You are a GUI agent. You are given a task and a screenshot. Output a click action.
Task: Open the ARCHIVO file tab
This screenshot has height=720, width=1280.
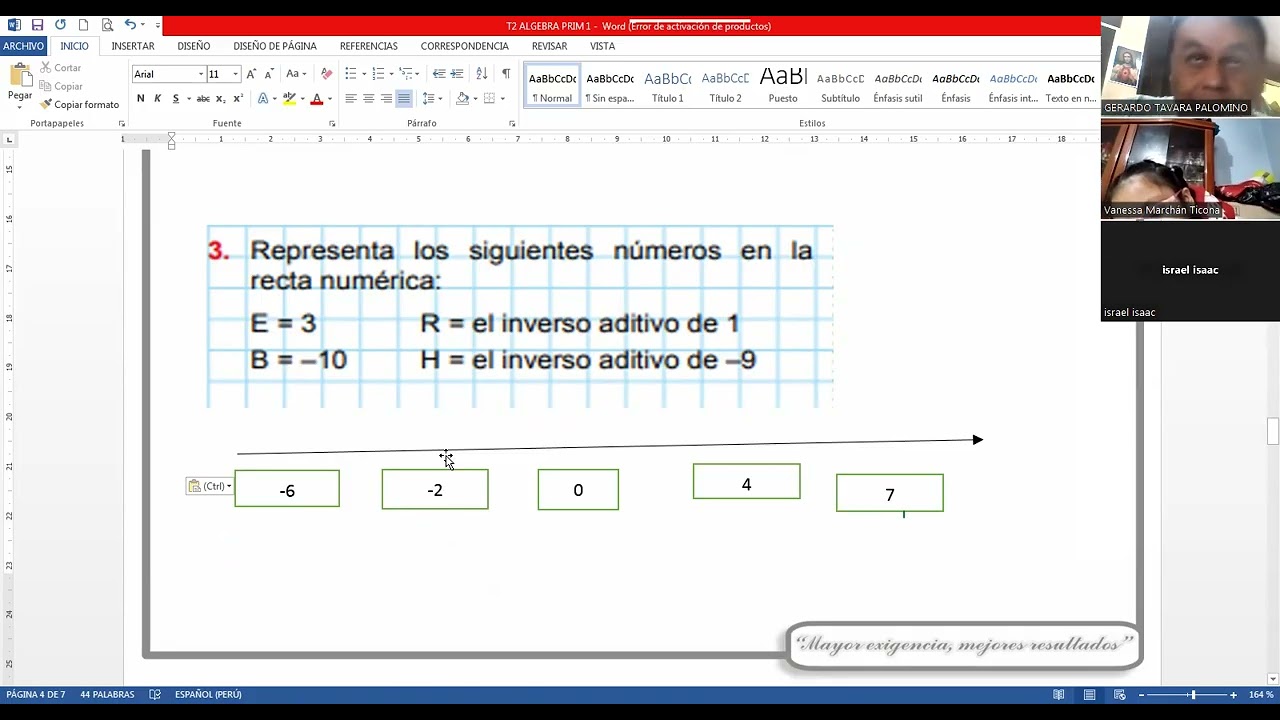pyautogui.click(x=23, y=46)
